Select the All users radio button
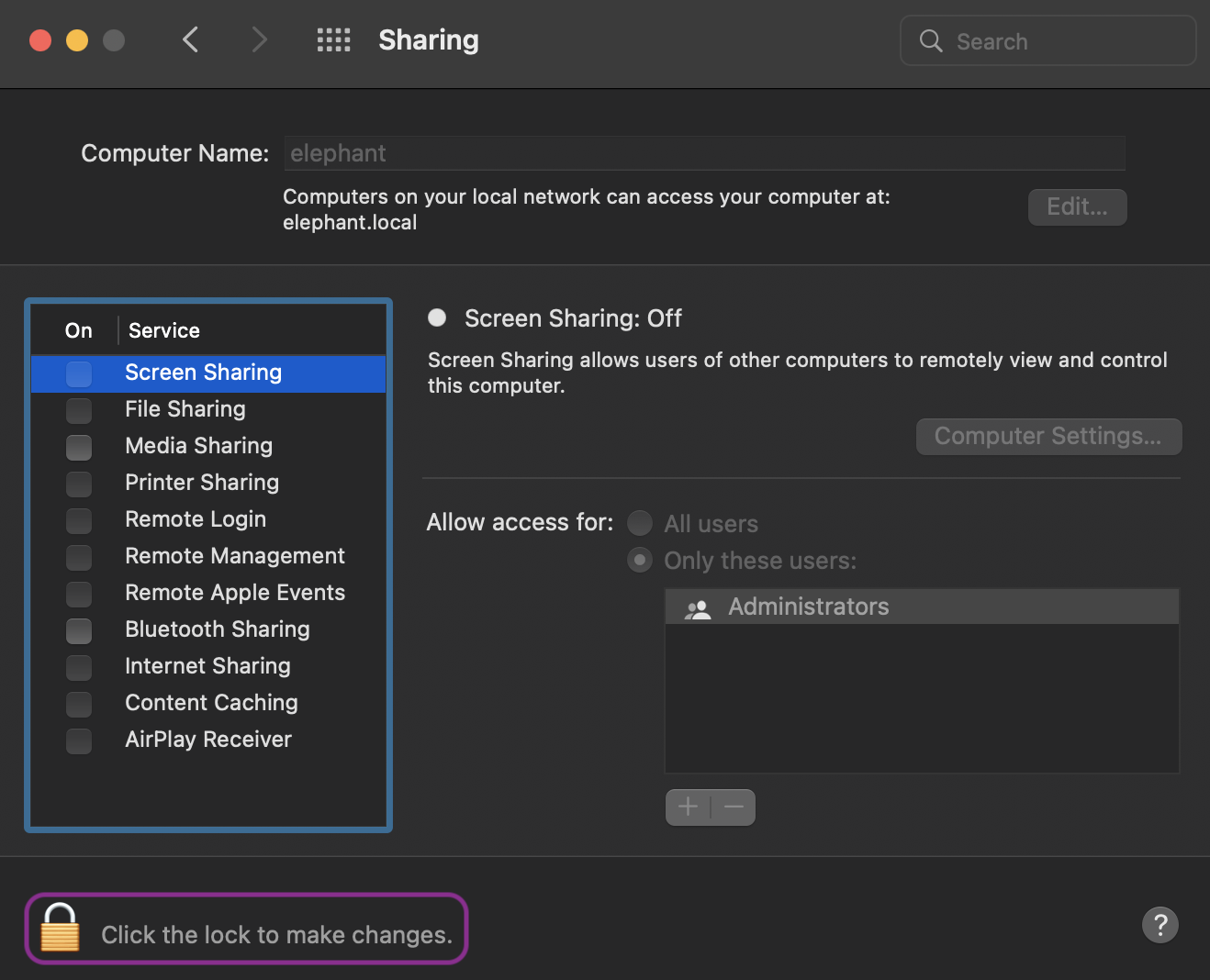The height and width of the screenshot is (980, 1210). click(639, 522)
